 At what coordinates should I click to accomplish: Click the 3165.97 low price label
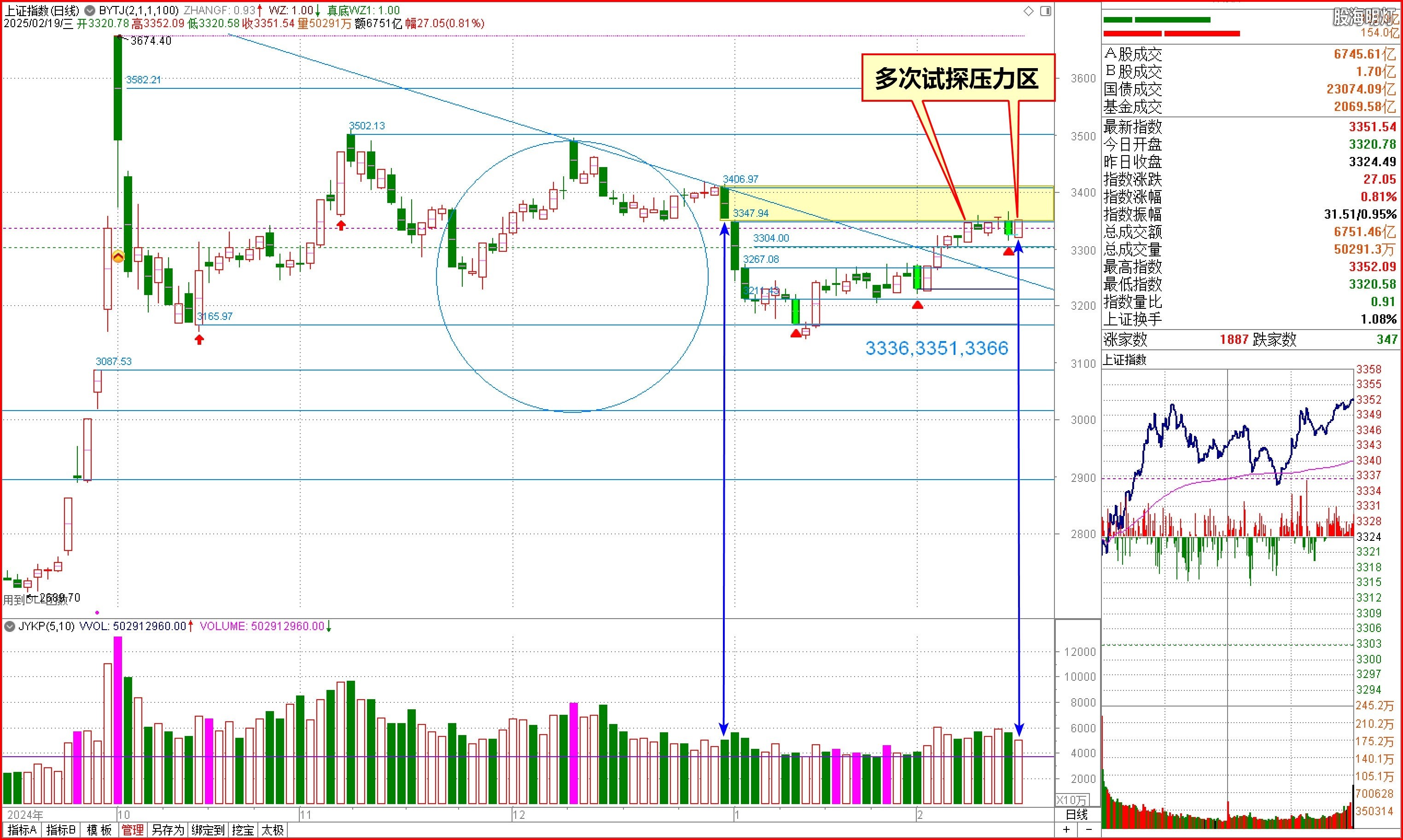(215, 316)
